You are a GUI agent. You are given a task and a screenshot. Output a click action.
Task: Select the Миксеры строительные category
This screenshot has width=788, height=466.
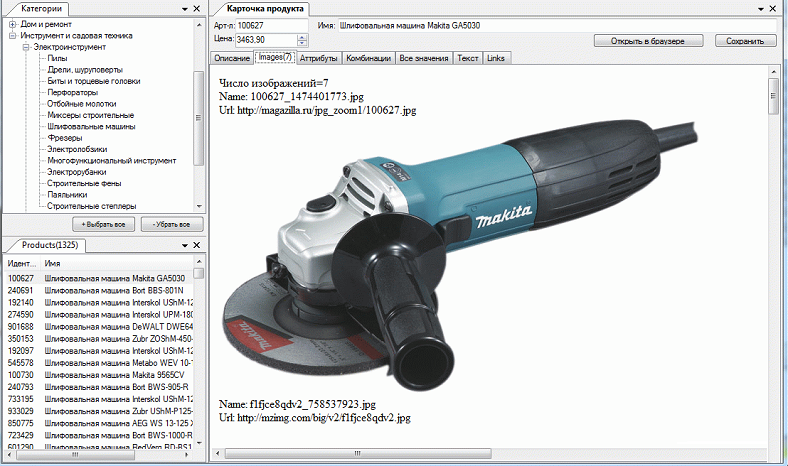tap(90, 115)
